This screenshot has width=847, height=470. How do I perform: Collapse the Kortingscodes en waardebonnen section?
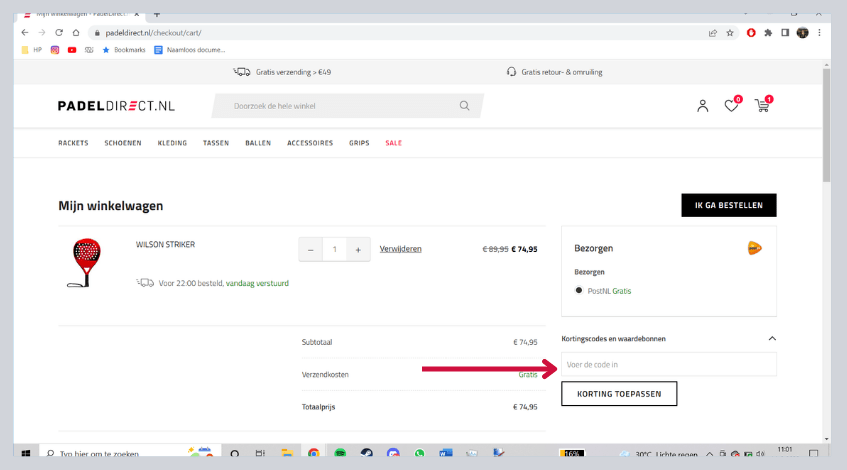(770, 339)
